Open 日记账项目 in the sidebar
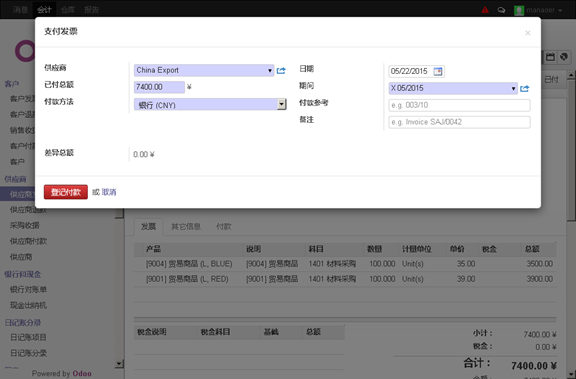This screenshot has width=576, height=379. pos(28,337)
